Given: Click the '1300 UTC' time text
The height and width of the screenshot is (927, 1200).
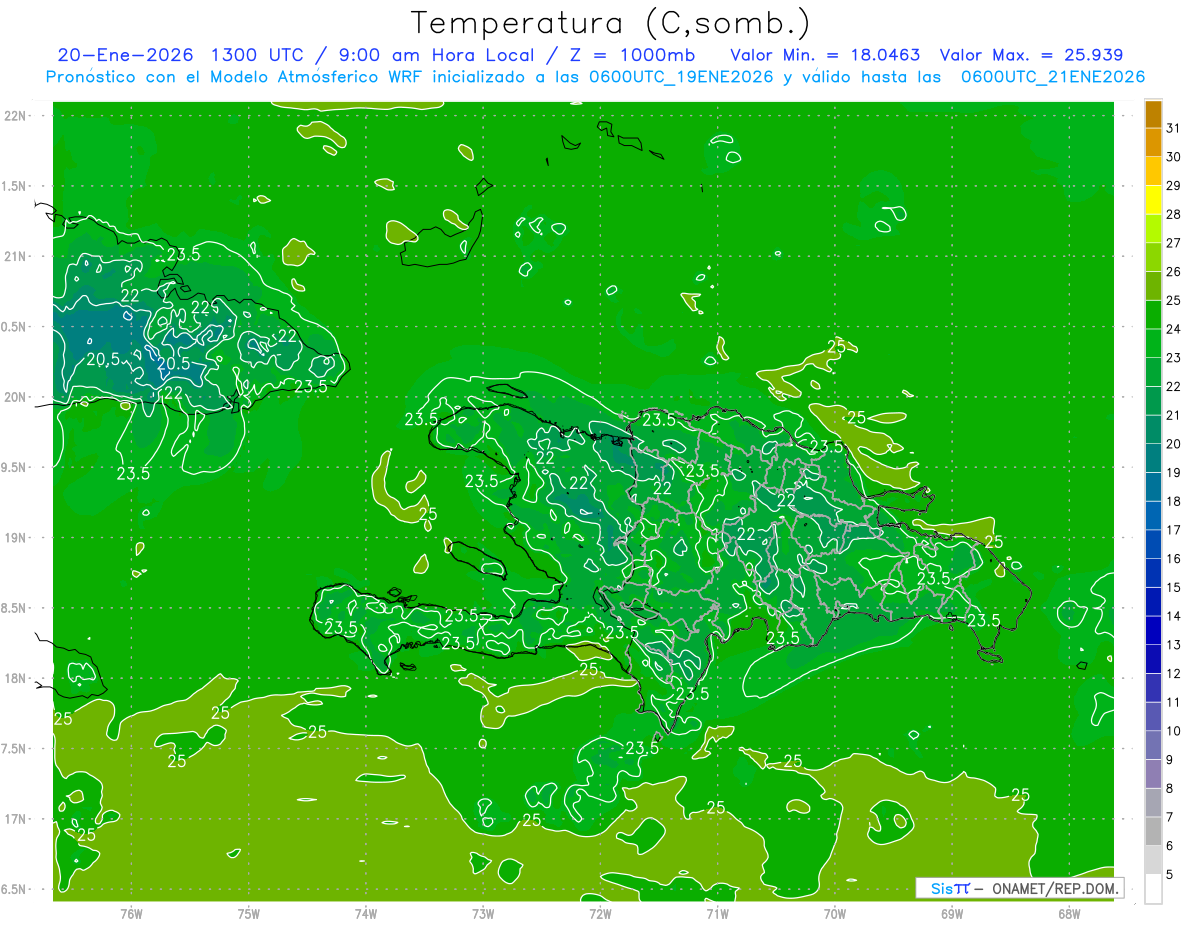Looking at the screenshot, I should (x=258, y=56).
